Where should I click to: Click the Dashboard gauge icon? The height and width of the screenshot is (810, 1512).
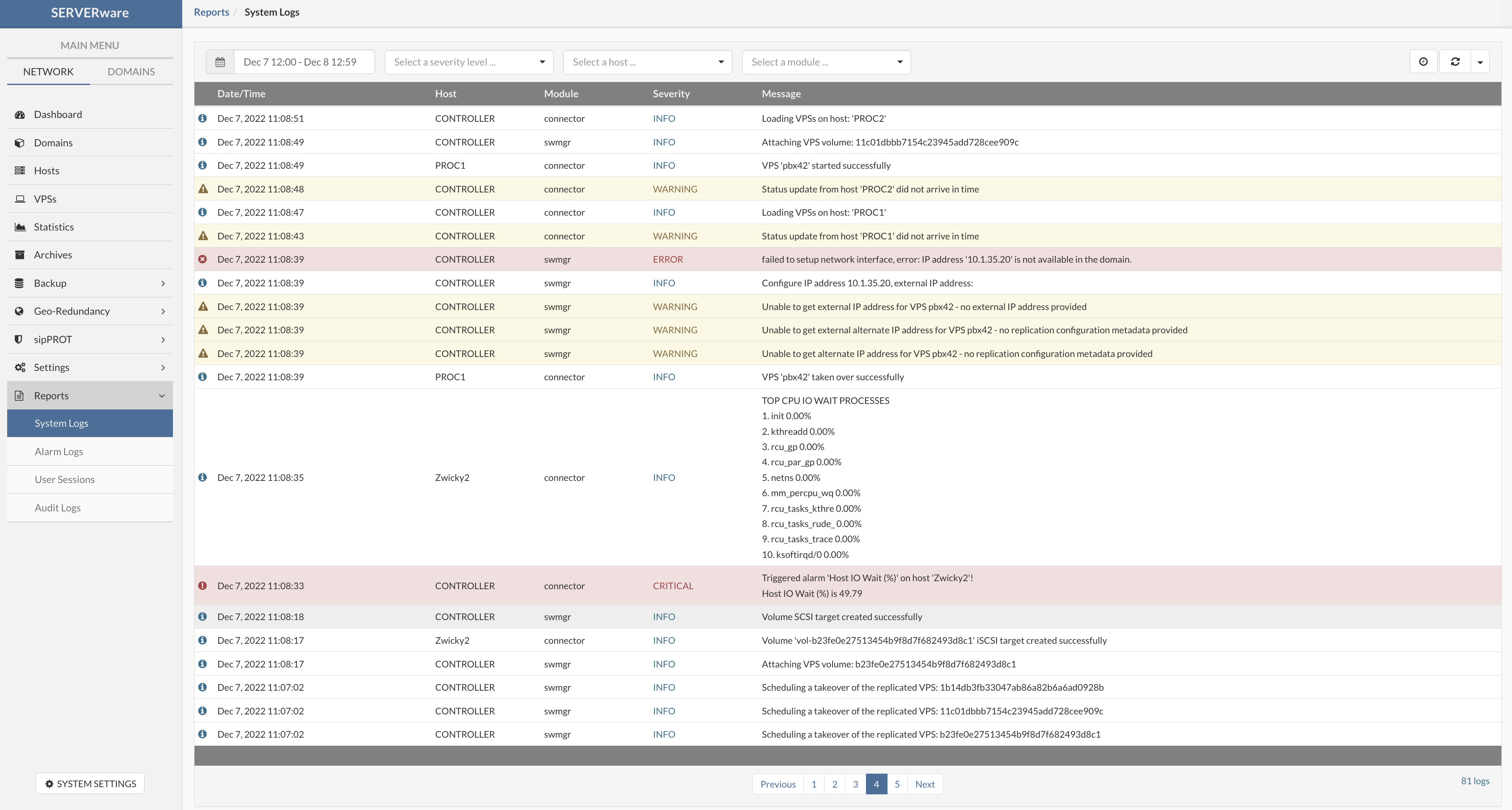pyautogui.click(x=19, y=115)
